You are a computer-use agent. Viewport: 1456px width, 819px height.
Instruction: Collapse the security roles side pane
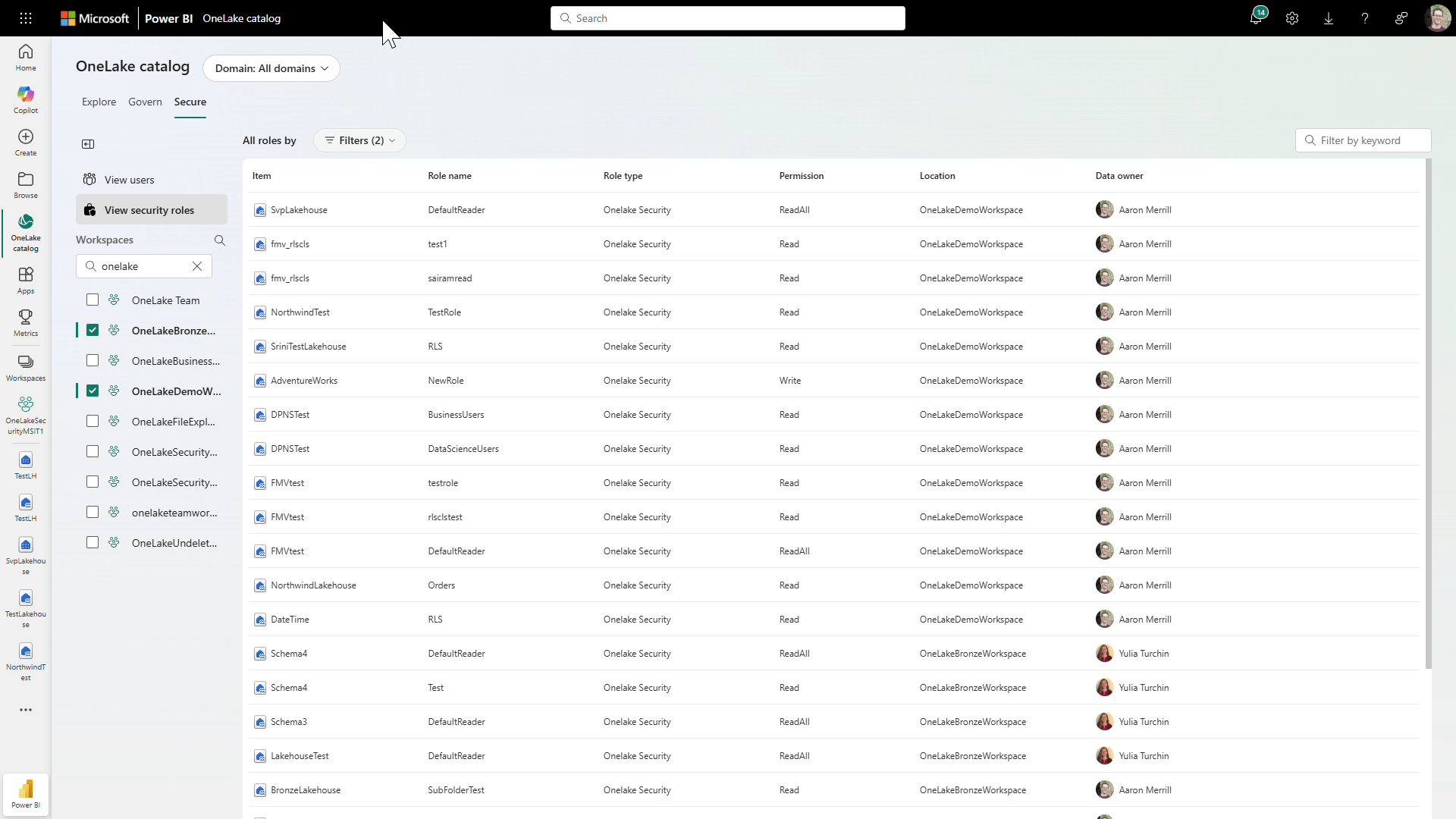pos(88,144)
